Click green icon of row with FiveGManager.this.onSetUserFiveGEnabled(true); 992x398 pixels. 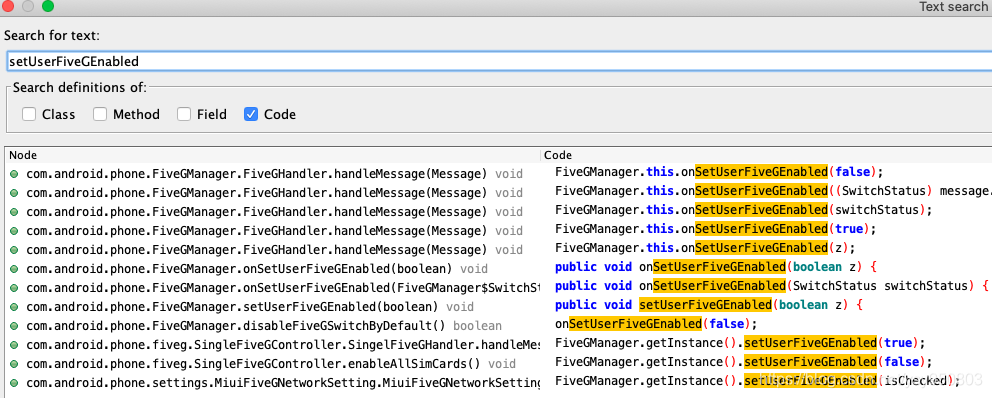(x=14, y=231)
